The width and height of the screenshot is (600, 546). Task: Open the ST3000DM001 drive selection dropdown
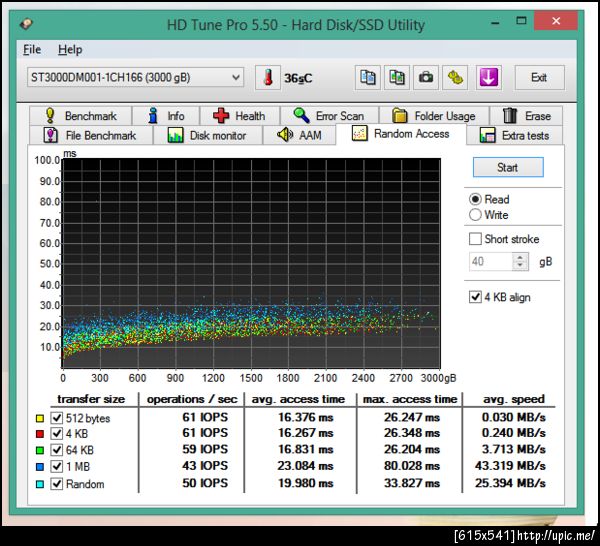click(135, 78)
